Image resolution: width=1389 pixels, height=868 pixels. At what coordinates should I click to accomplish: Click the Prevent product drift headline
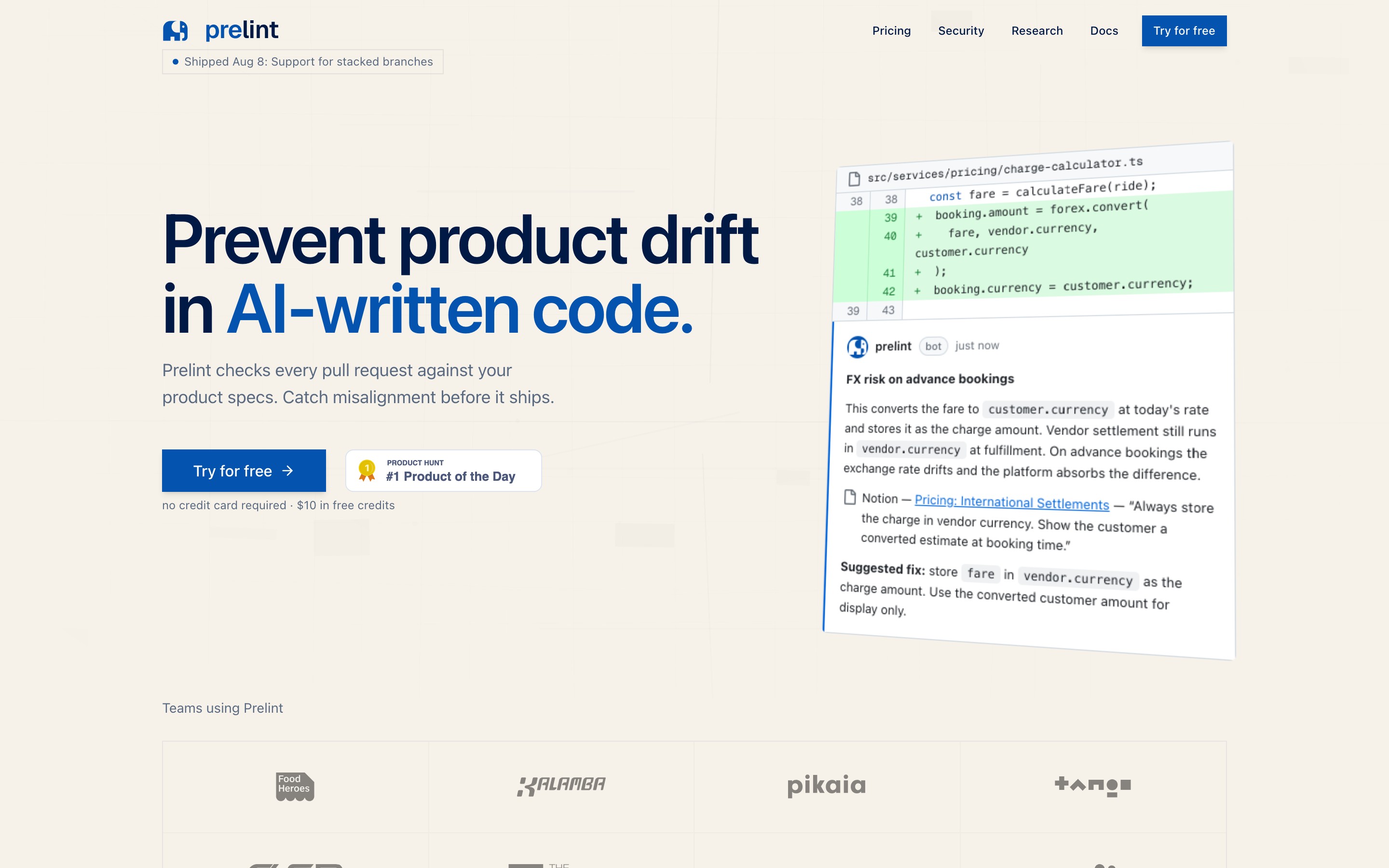pos(461,240)
